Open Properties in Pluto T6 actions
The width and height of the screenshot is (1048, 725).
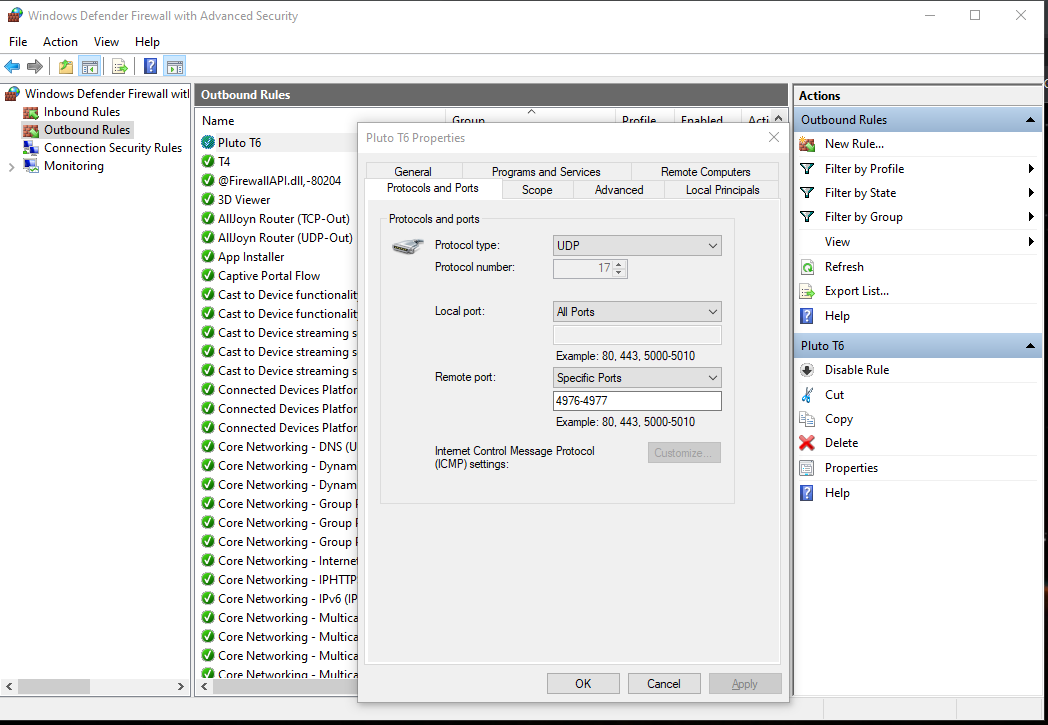click(851, 468)
